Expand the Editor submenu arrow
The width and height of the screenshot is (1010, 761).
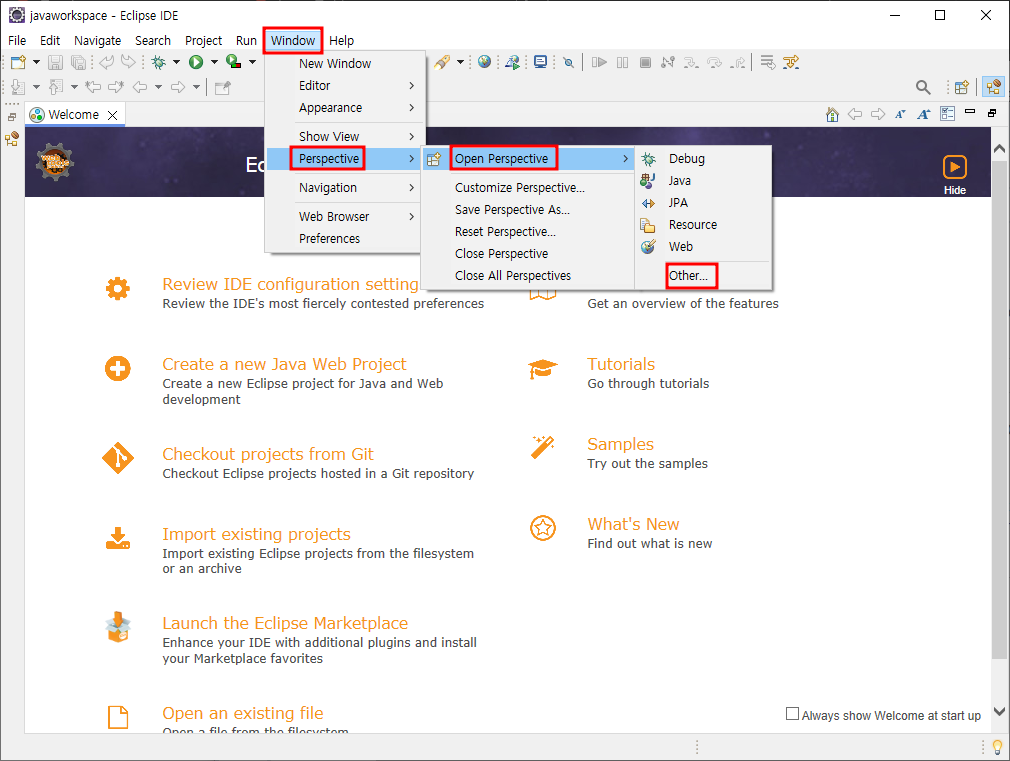[x=411, y=86]
